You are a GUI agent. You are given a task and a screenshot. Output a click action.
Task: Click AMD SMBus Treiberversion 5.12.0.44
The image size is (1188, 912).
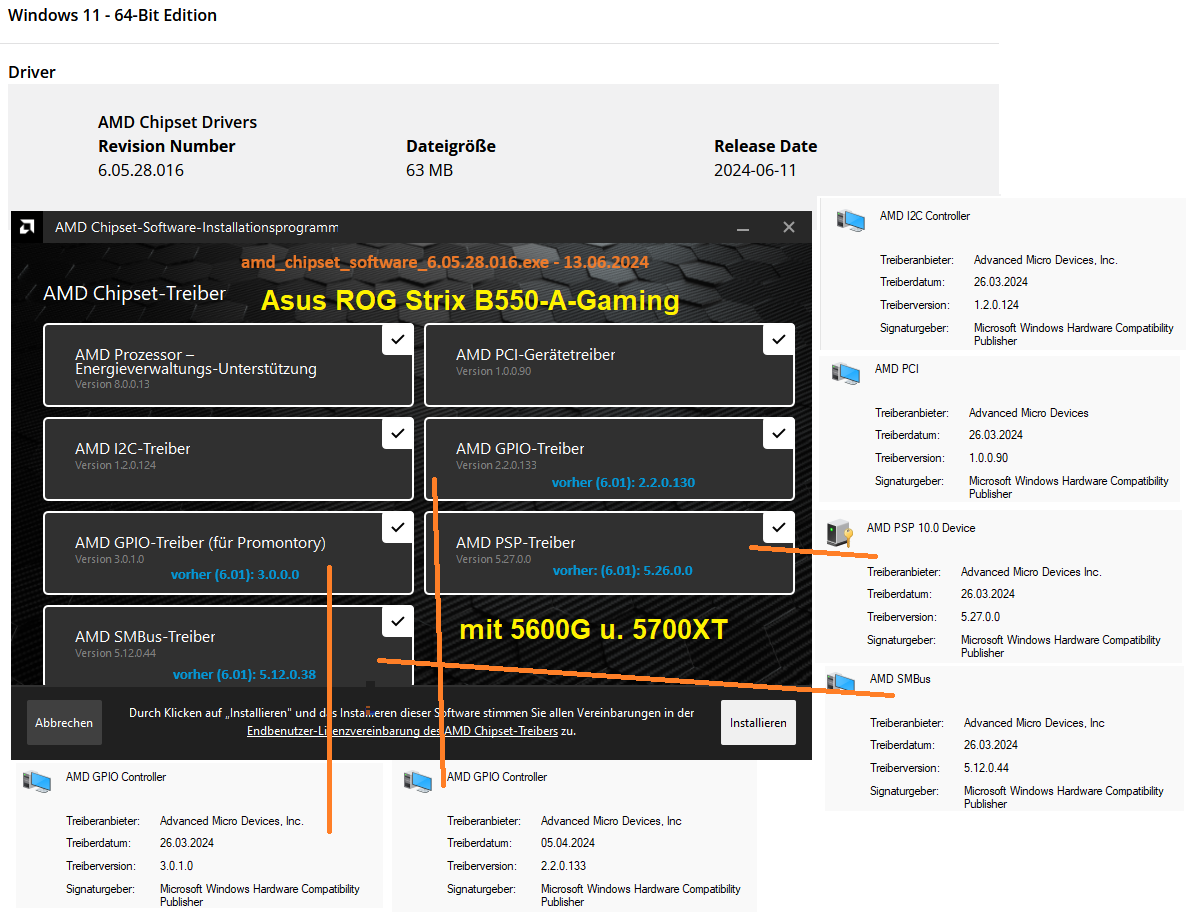(x=986, y=768)
